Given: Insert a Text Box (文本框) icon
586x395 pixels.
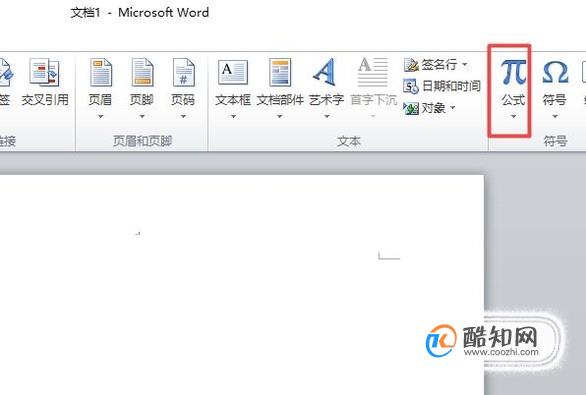Looking at the screenshot, I should 233,72.
